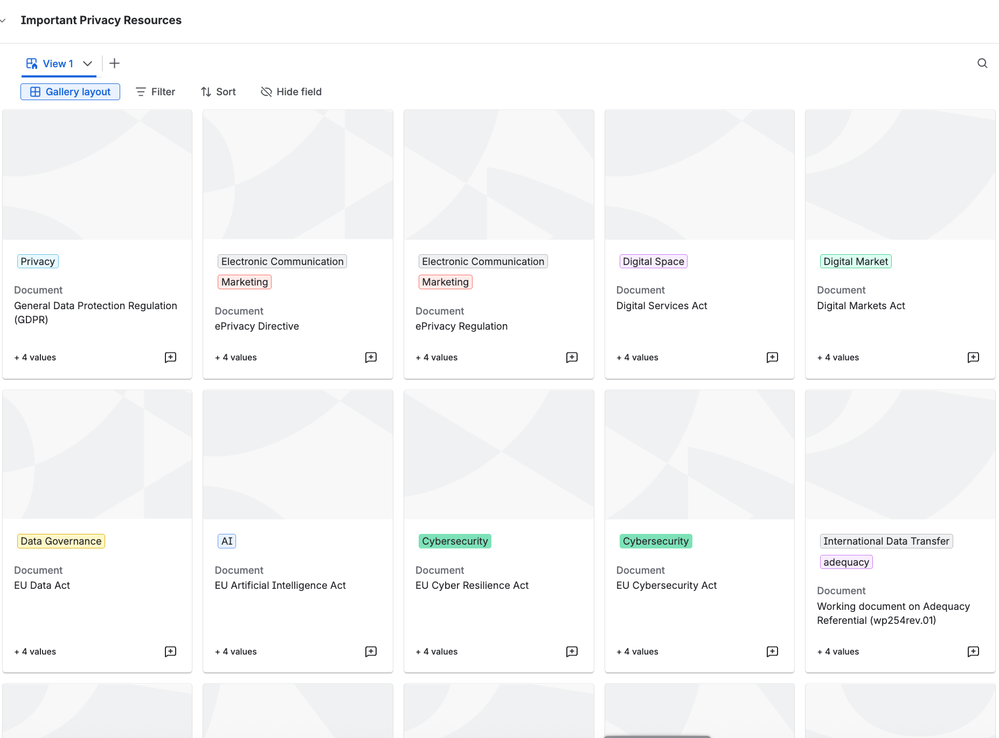This screenshot has height=738, width=999.
Task: Open the search icon in view bar
Action: click(982, 63)
